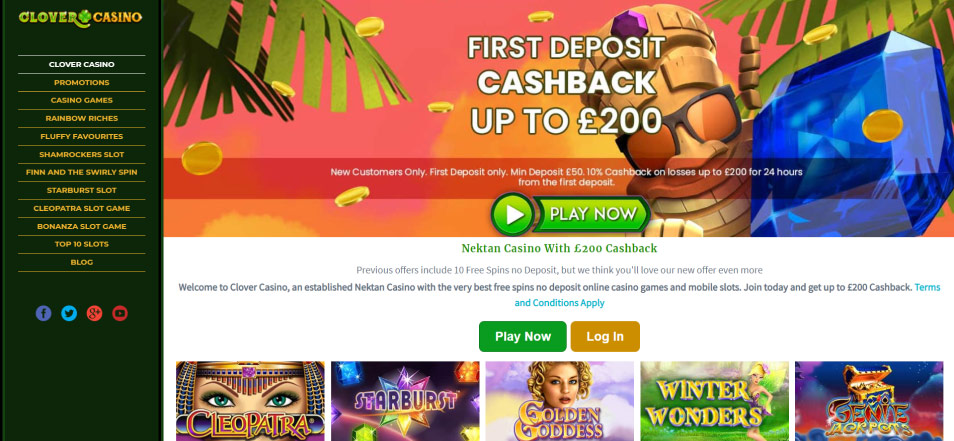Open Fluffy Favourites from the sidebar
Image resolution: width=954 pixels, height=441 pixels.
click(x=82, y=136)
